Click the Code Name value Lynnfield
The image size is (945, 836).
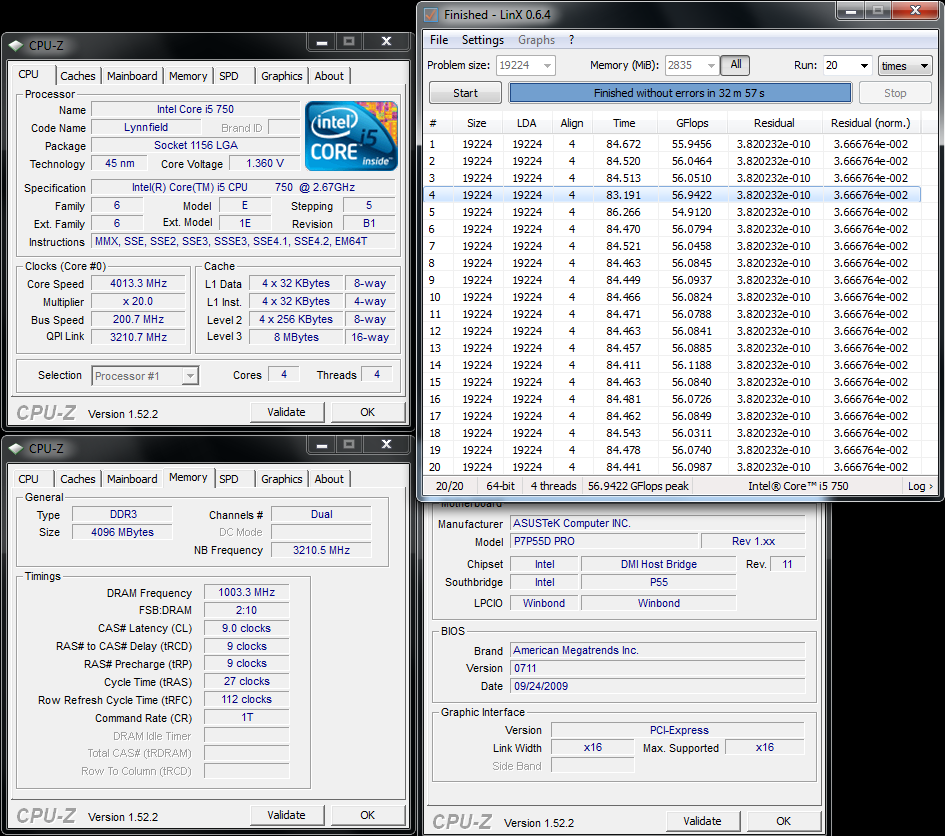pos(146,127)
